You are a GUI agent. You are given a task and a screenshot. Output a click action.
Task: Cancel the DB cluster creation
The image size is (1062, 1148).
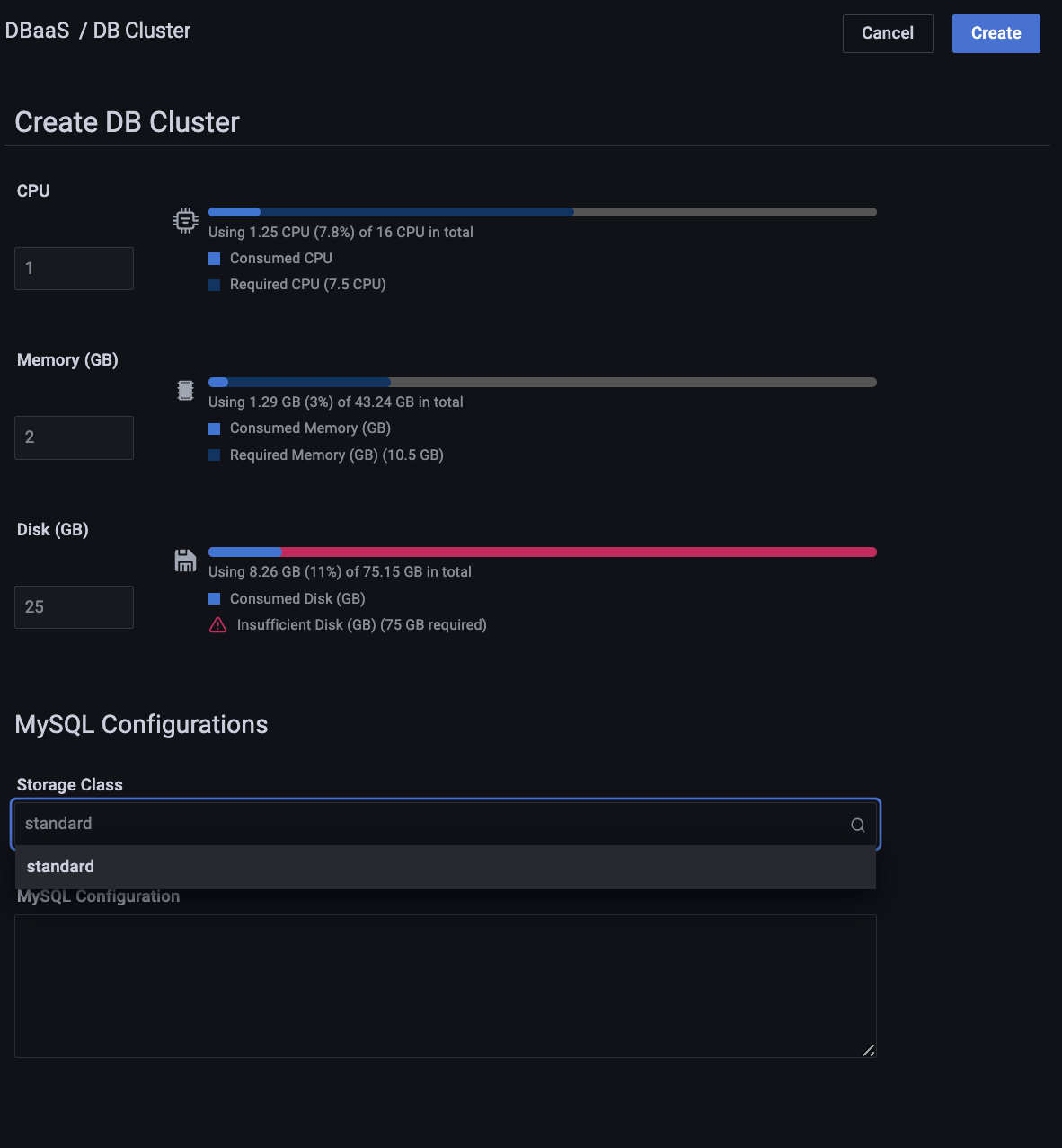887,33
